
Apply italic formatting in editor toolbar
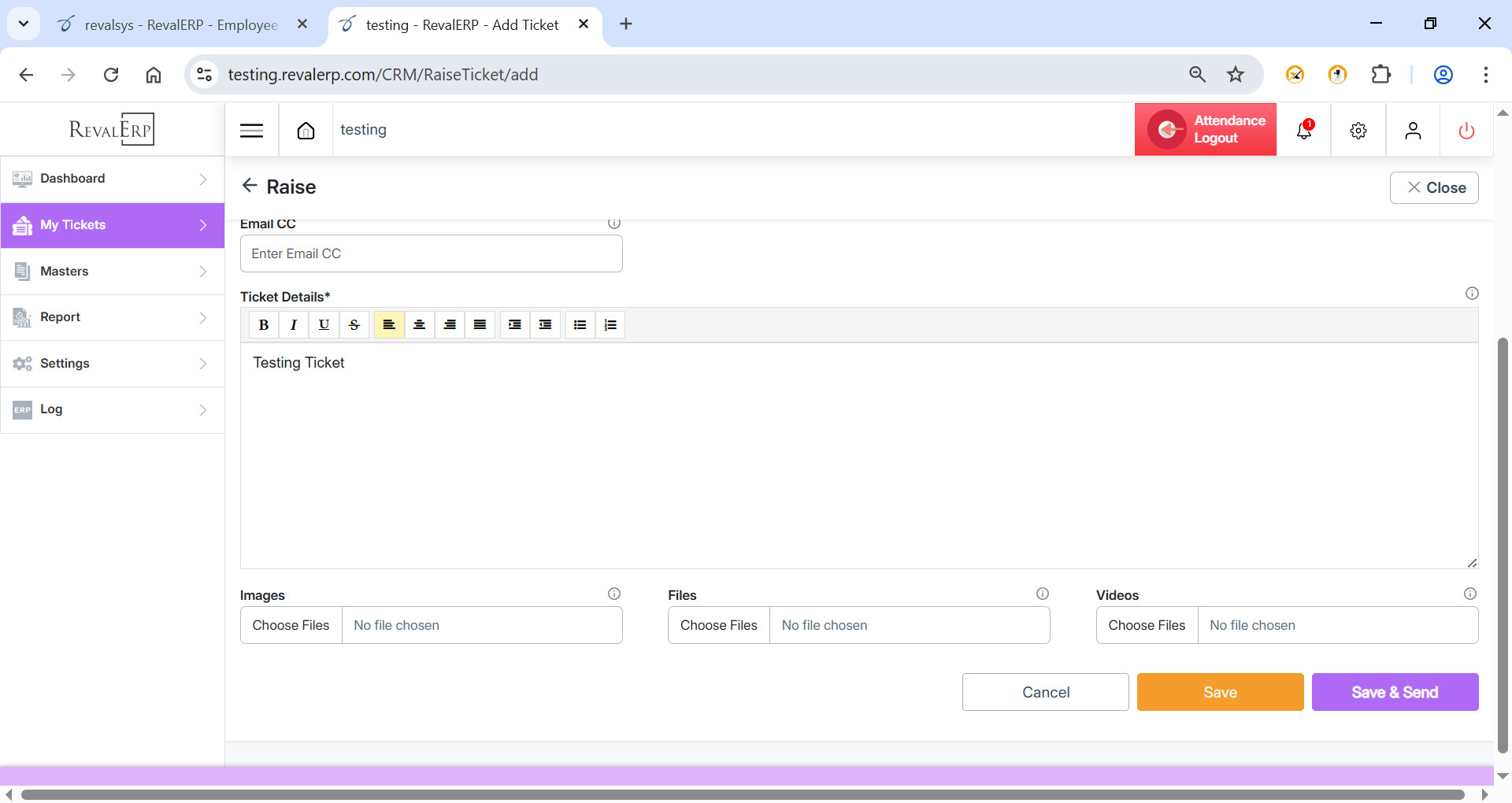click(x=294, y=324)
